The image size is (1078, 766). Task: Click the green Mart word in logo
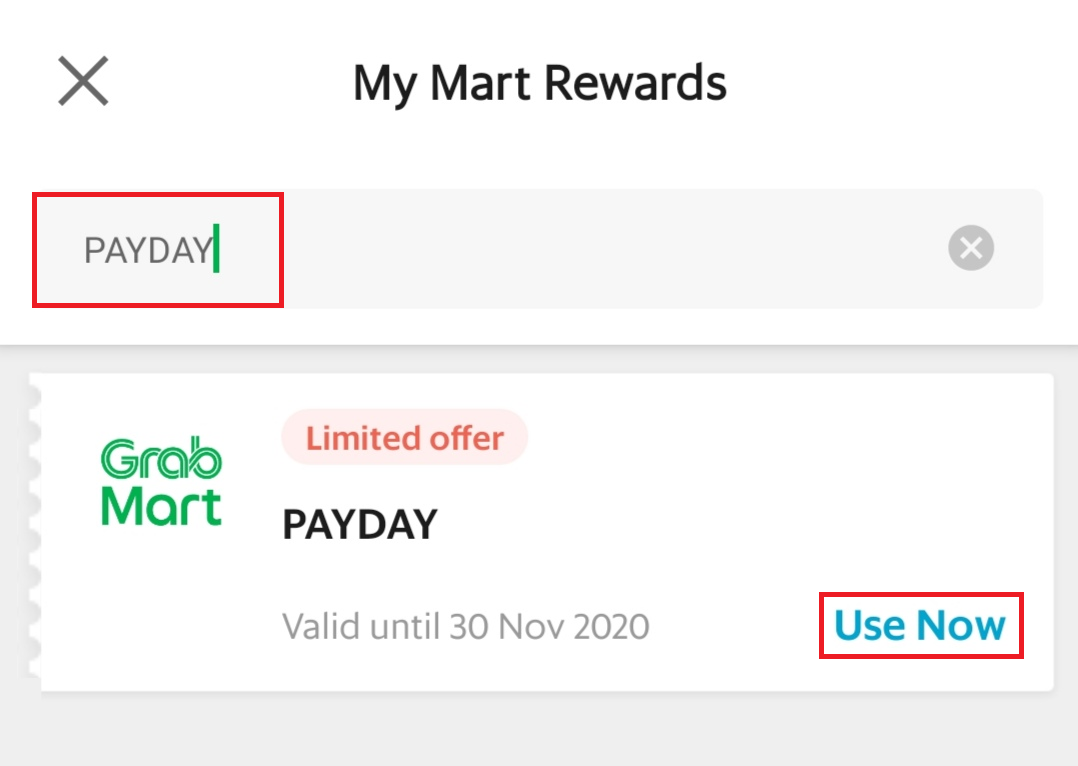[161, 506]
